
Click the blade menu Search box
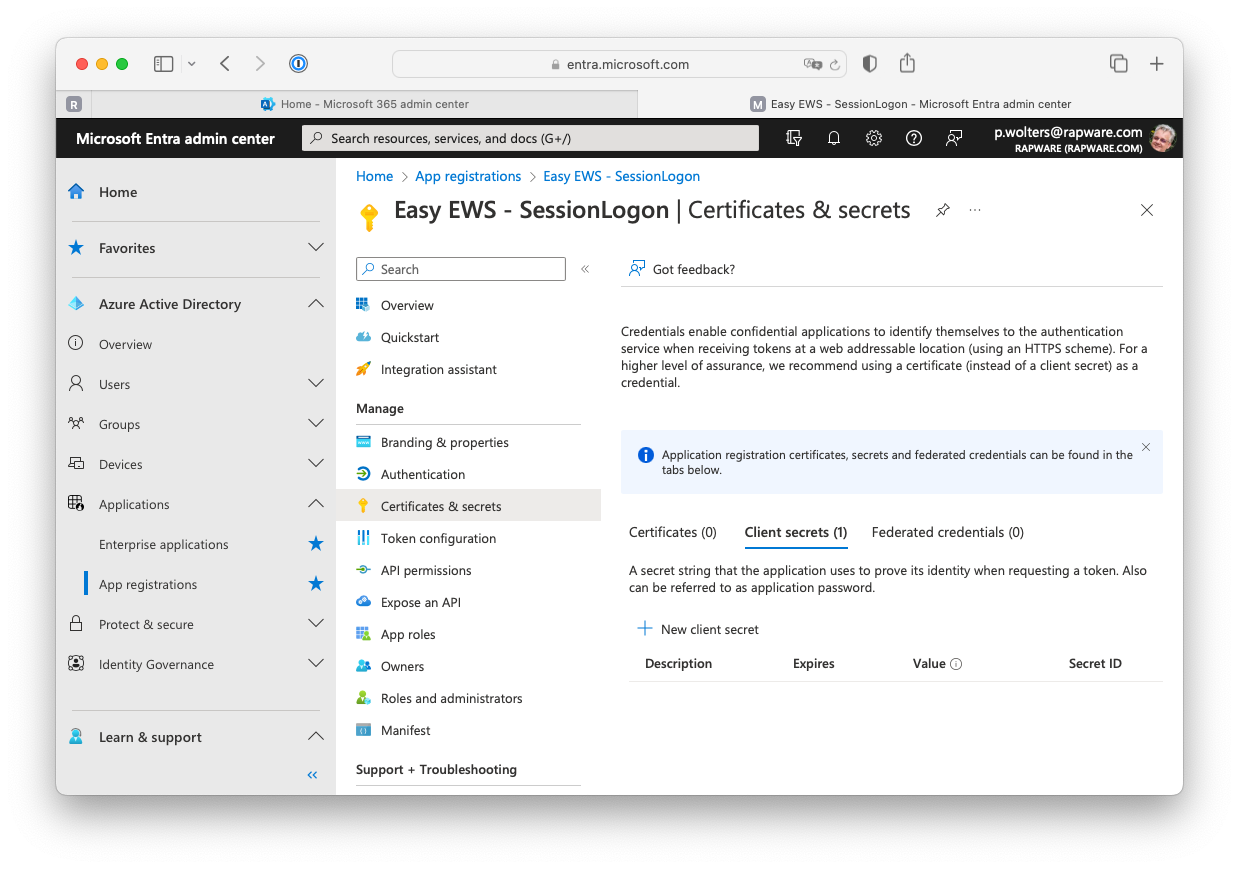click(x=461, y=269)
